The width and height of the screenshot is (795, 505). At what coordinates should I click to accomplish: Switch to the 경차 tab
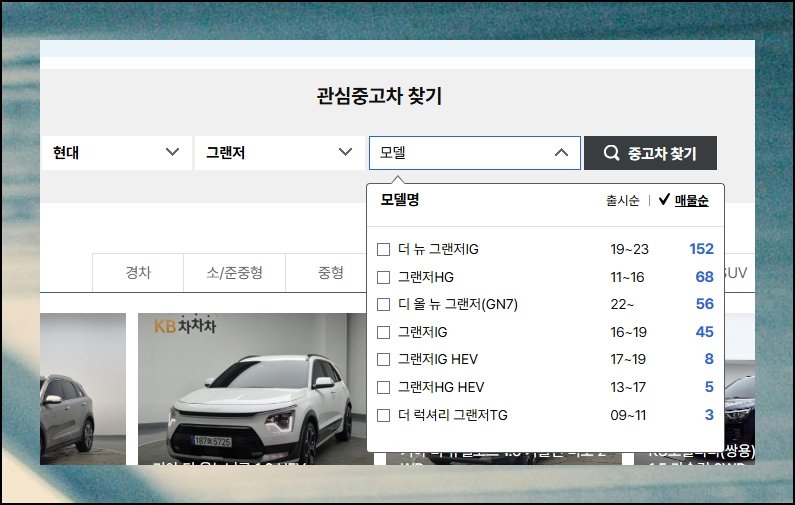pos(138,273)
